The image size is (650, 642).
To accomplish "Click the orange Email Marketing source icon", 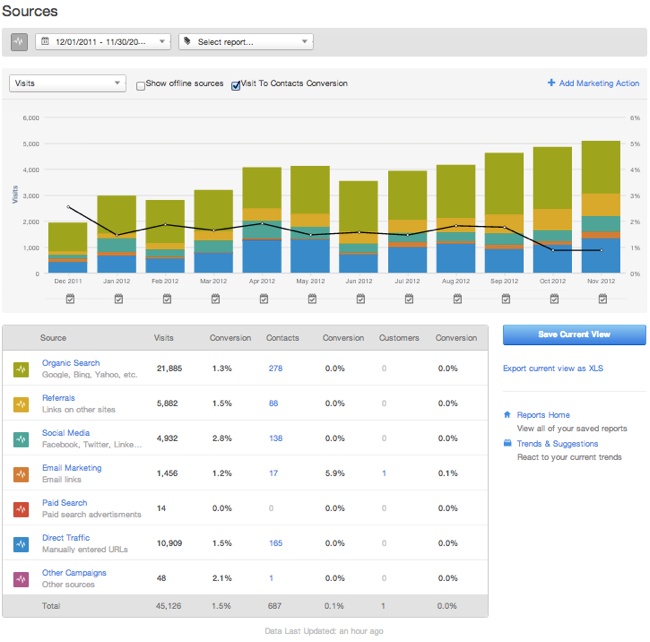I will [21, 474].
